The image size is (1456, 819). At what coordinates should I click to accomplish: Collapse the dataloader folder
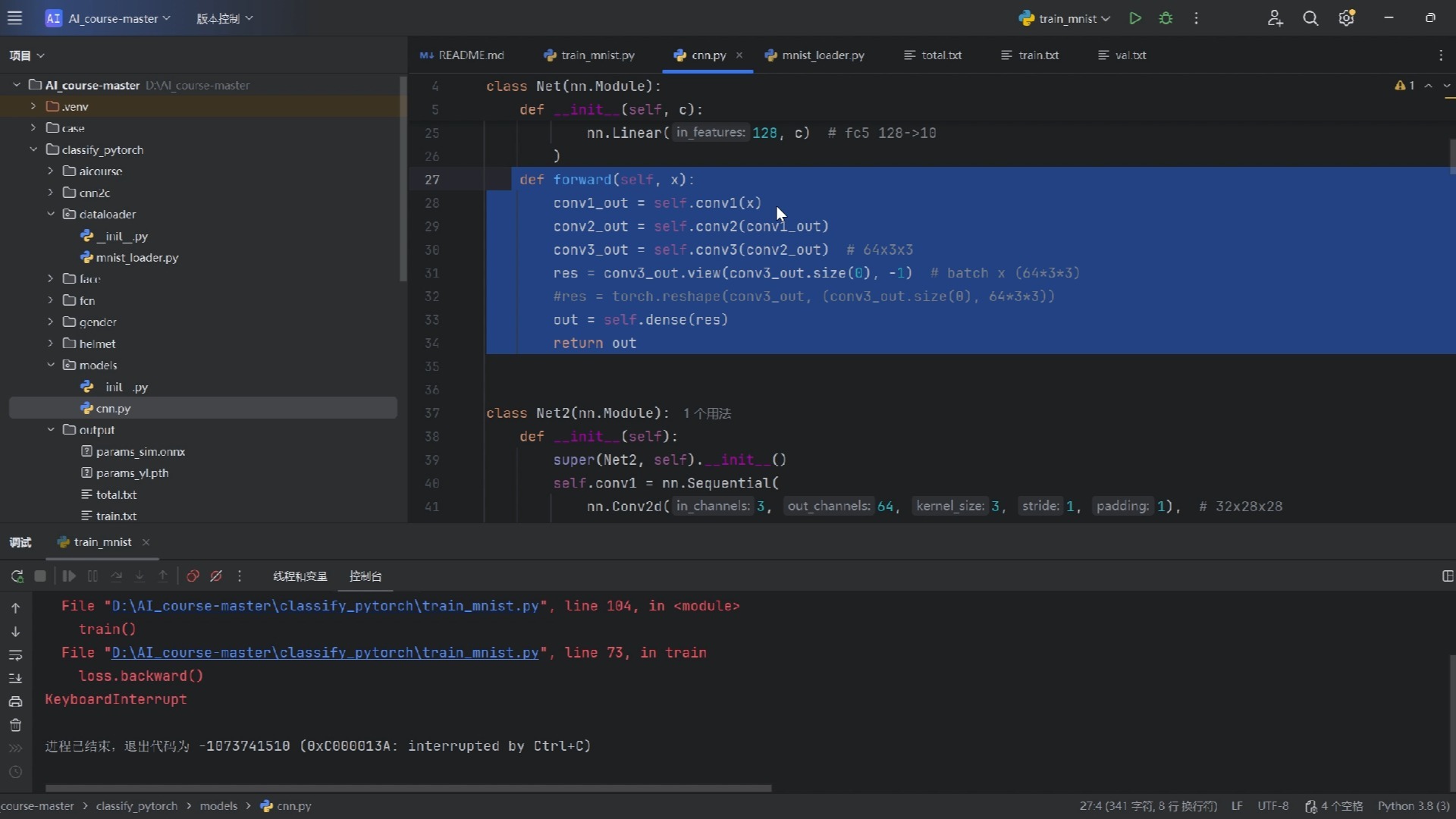[51, 214]
